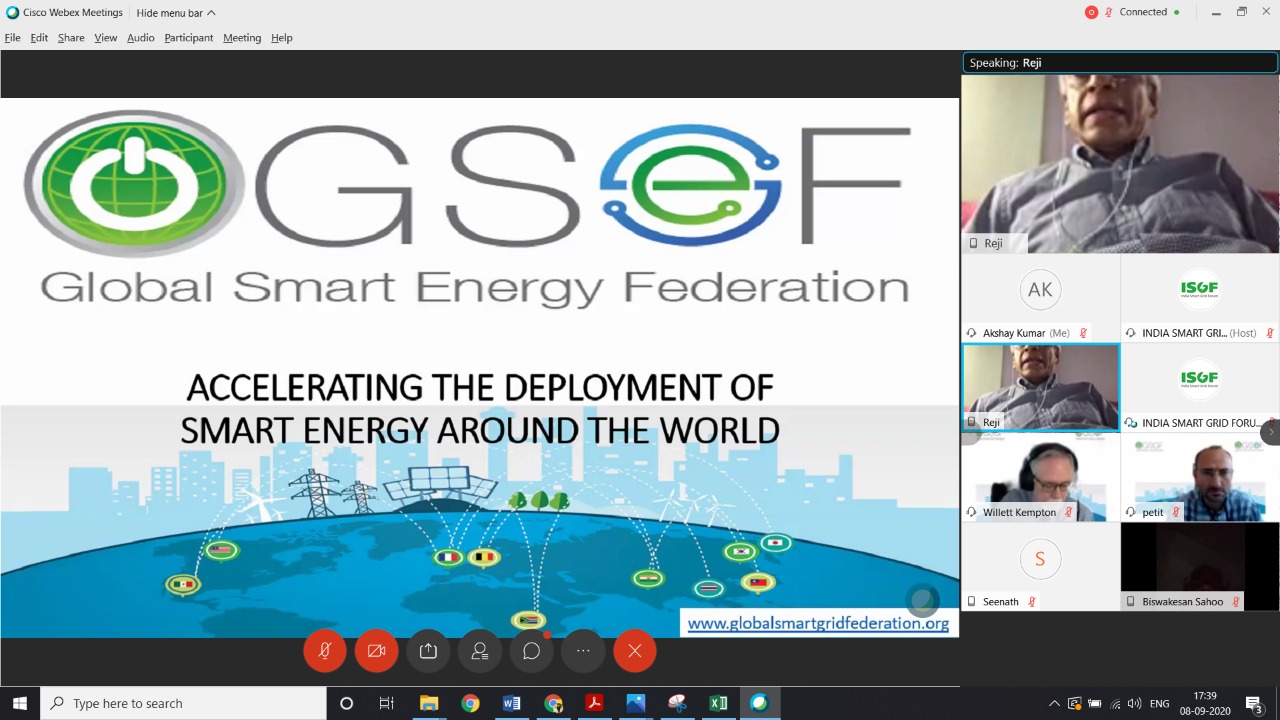The width and height of the screenshot is (1280, 720).
Task: Open Windows Start menu
Action: (20, 703)
